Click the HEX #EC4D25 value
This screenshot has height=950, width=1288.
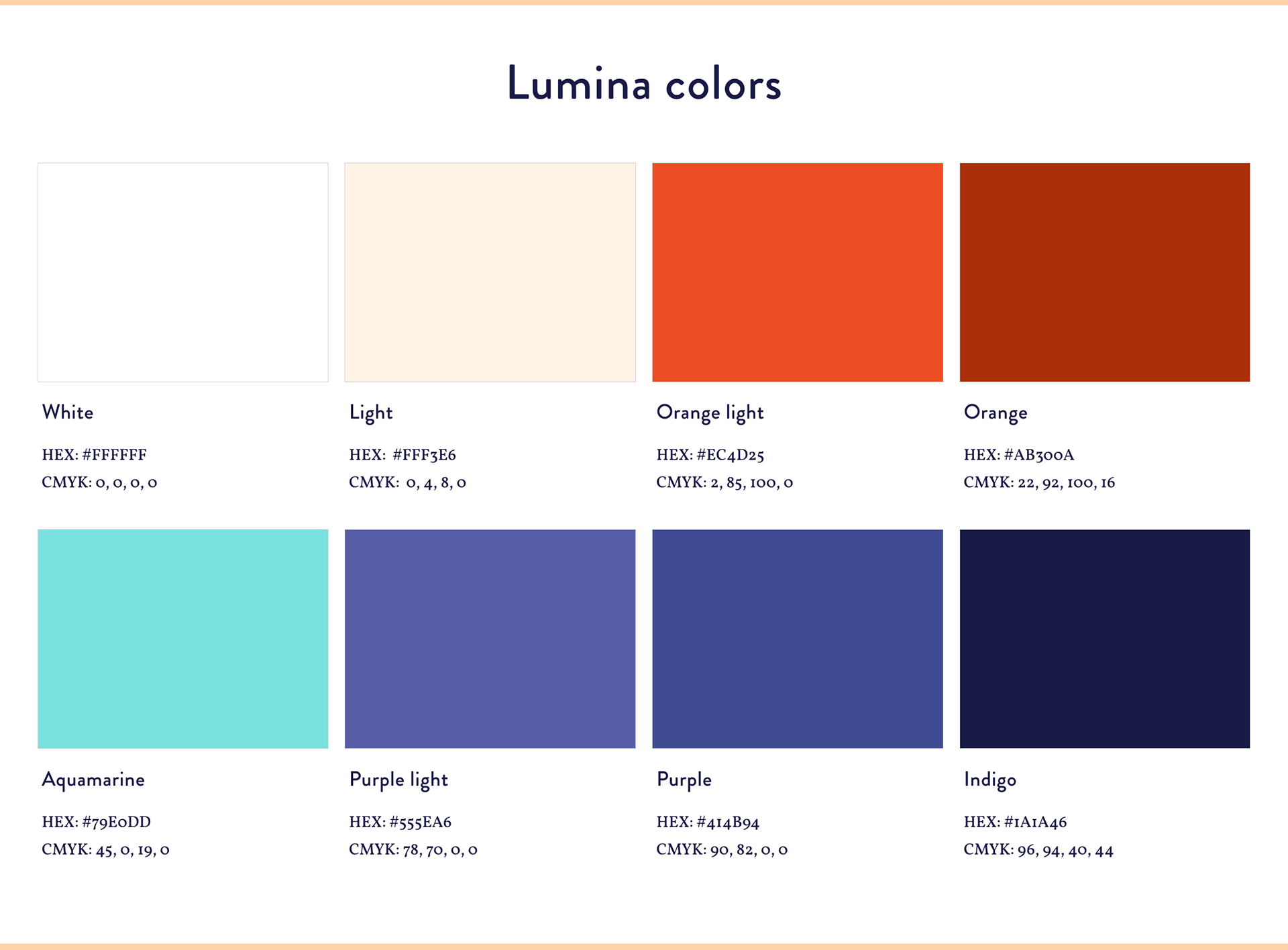[x=710, y=455]
